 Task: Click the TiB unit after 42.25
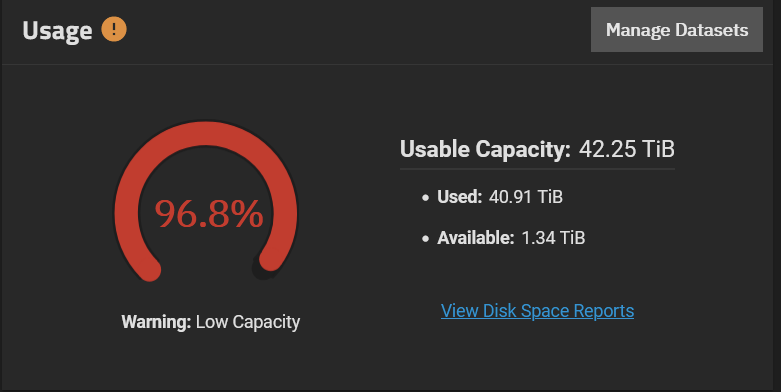point(657,149)
